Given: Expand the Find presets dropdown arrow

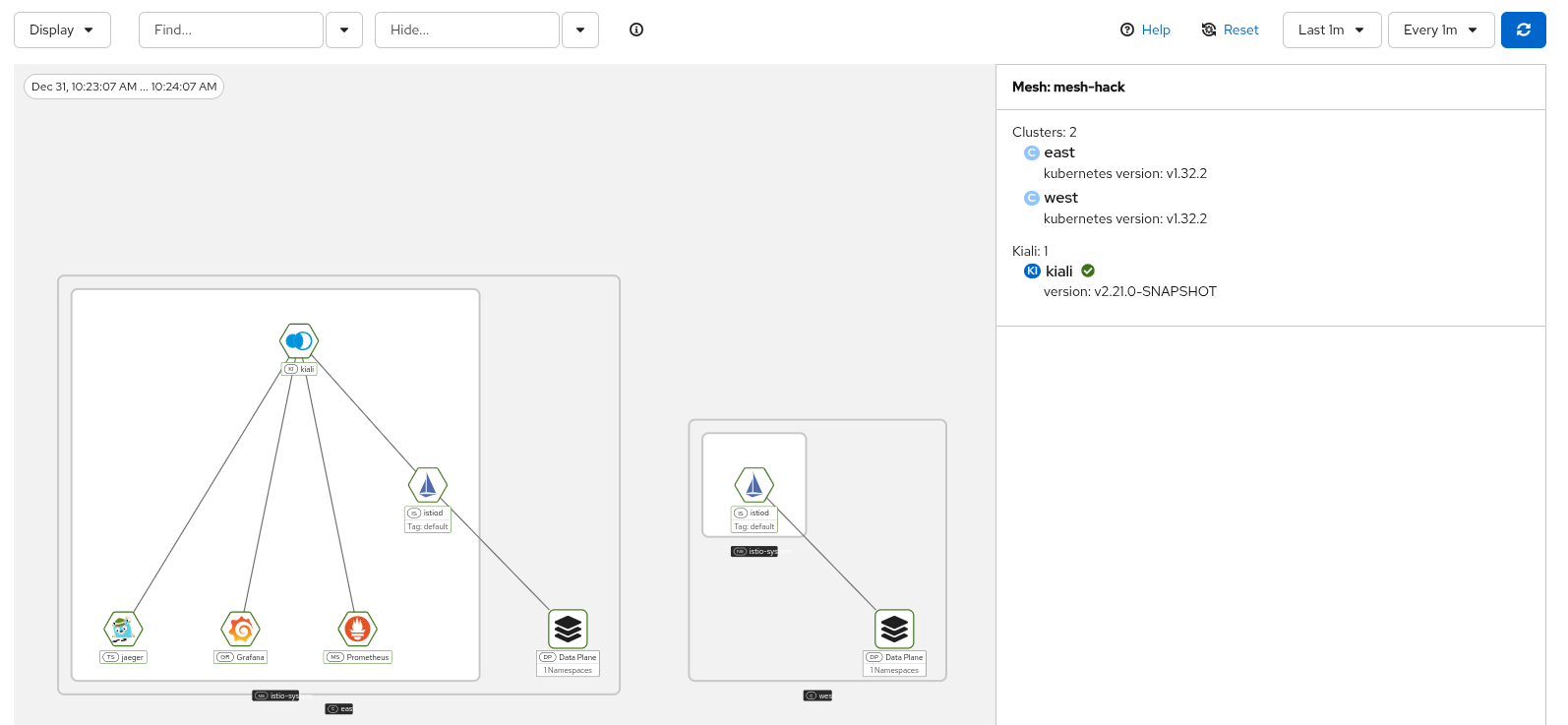Looking at the screenshot, I should (344, 30).
